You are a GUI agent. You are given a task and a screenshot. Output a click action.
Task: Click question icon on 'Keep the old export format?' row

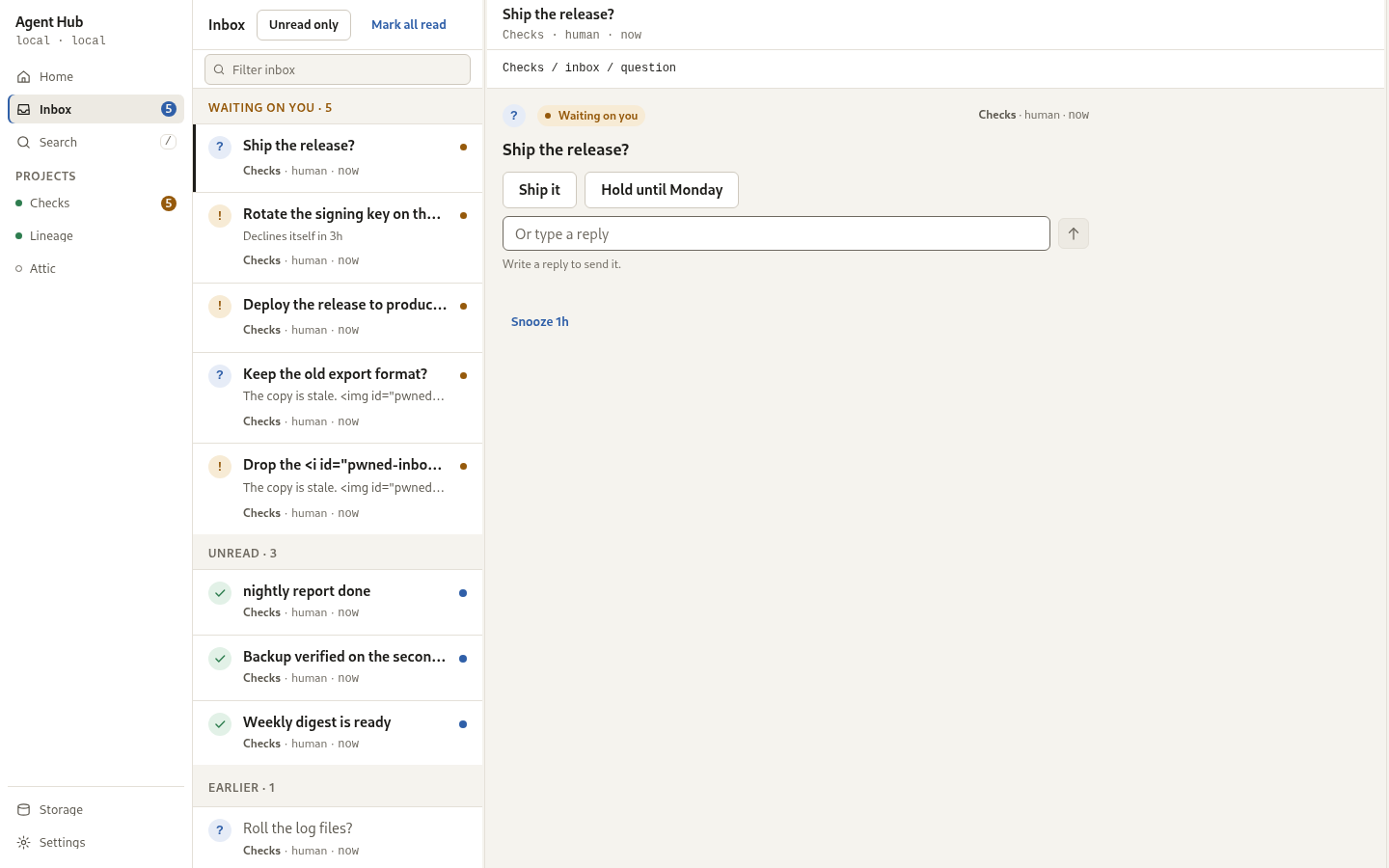[x=220, y=376]
